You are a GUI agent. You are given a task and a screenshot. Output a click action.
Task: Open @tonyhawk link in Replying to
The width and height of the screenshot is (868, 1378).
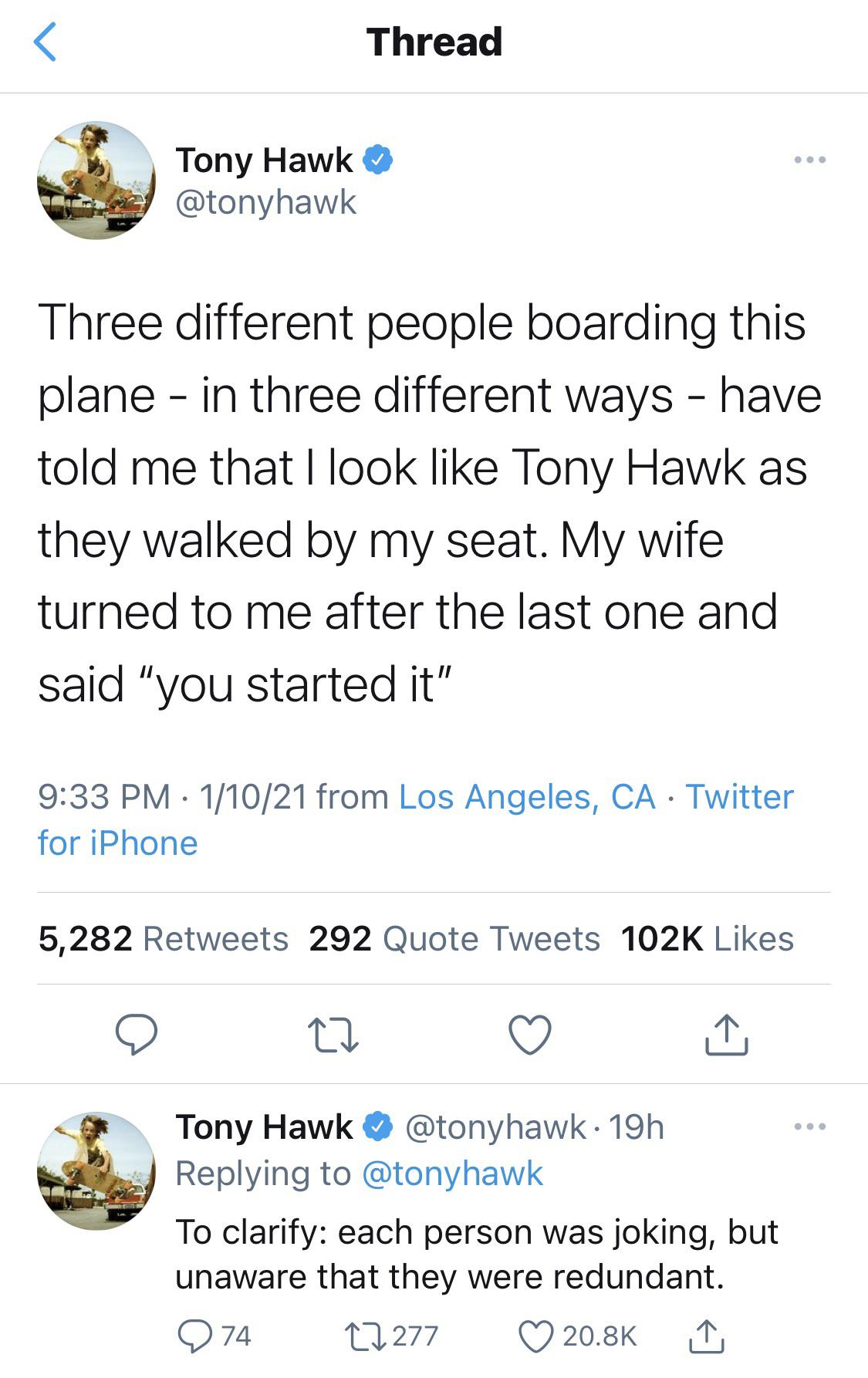point(452,1174)
